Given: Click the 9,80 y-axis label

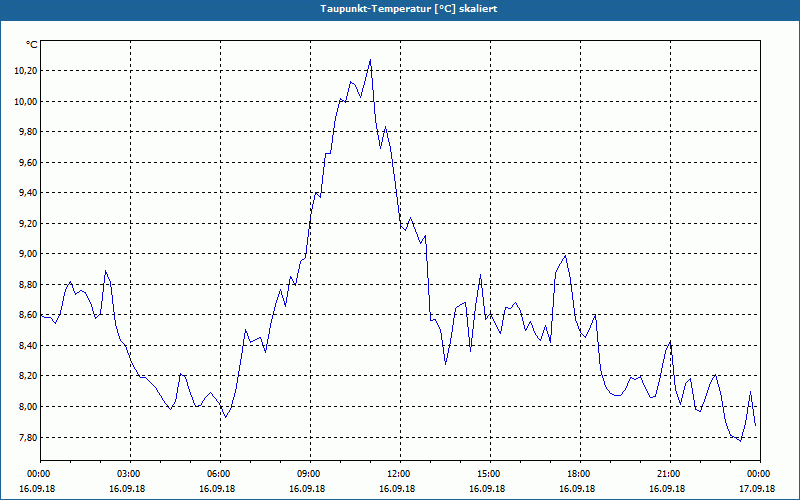Looking at the screenshot, I should click(28, 132).
